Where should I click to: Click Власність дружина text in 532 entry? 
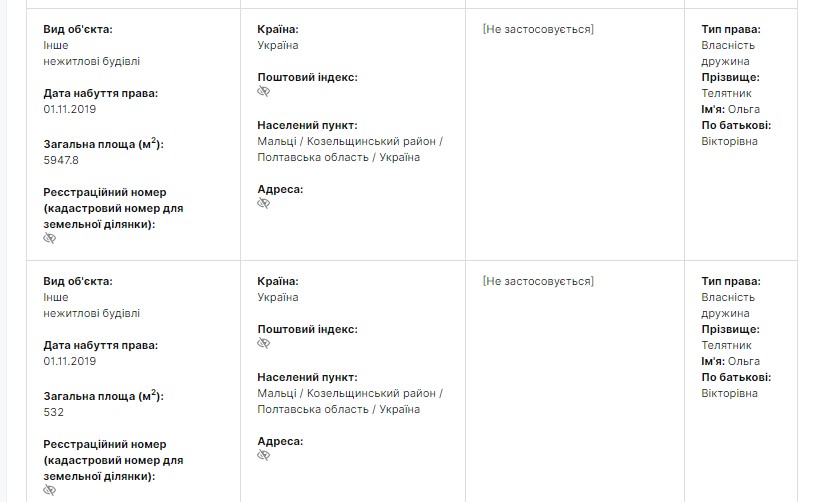[727, 305]
